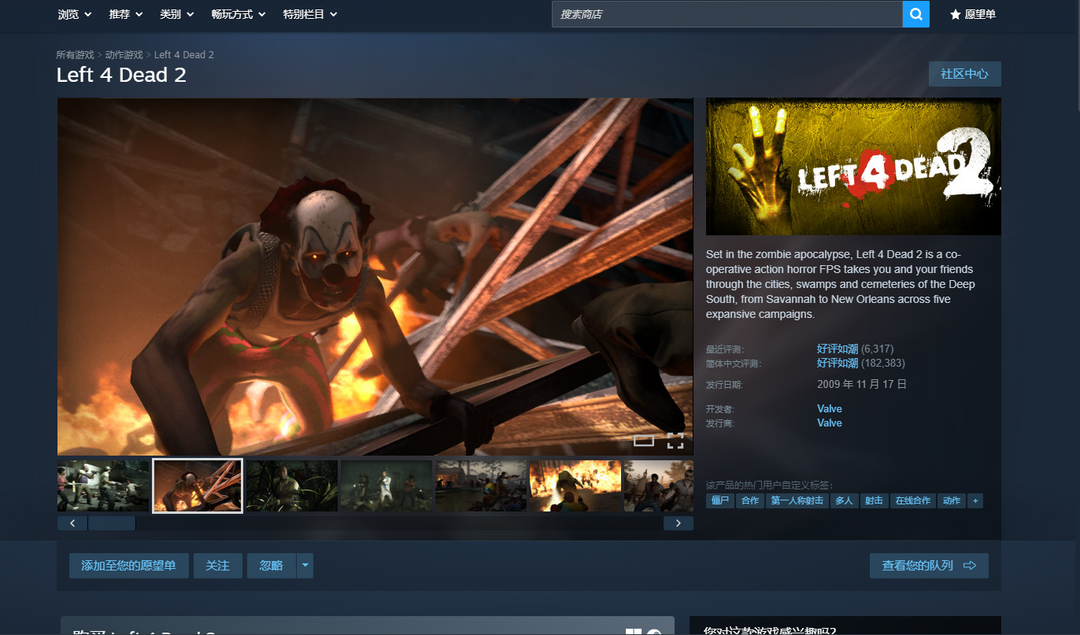Click 添加至您的愿望单 button
Screen dimensions: 1080x635
pos(129,565)
